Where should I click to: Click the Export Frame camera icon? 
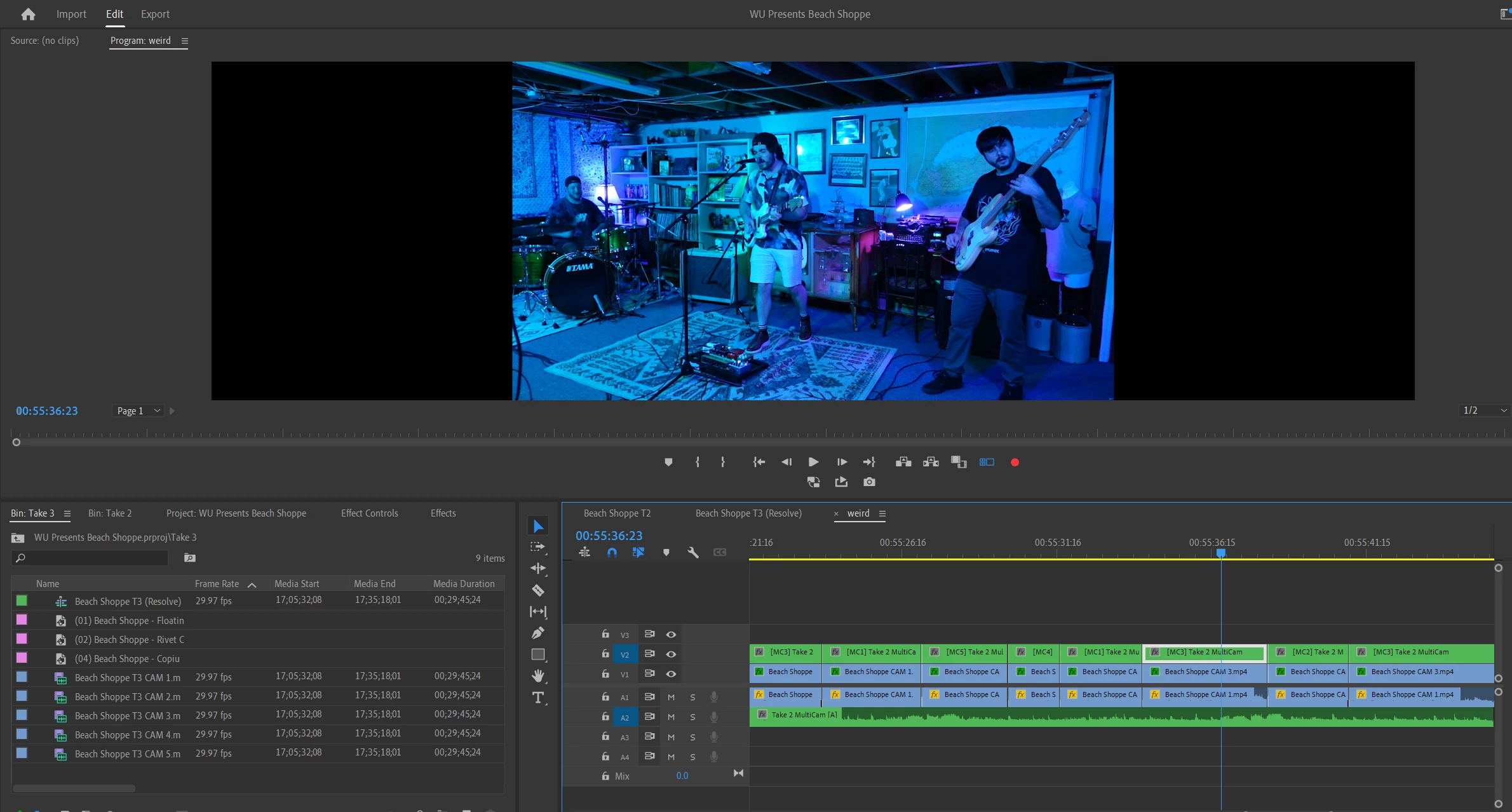[x=869, y=482]
